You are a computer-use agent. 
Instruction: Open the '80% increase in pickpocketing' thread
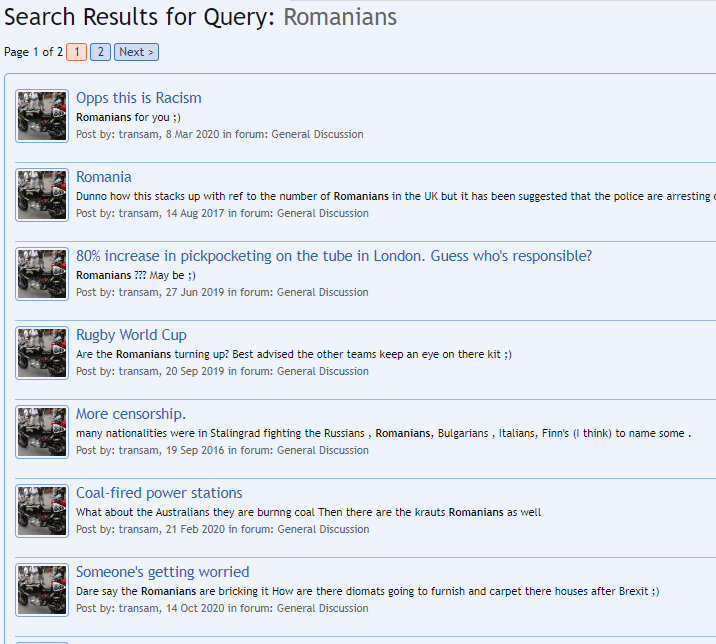coord(333,256)
